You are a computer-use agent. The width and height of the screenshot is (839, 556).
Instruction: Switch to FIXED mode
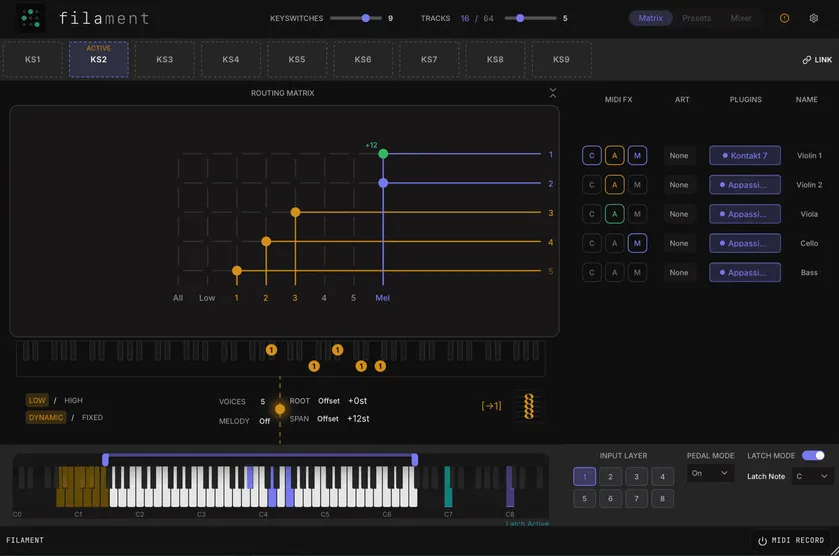pos(92,417)
